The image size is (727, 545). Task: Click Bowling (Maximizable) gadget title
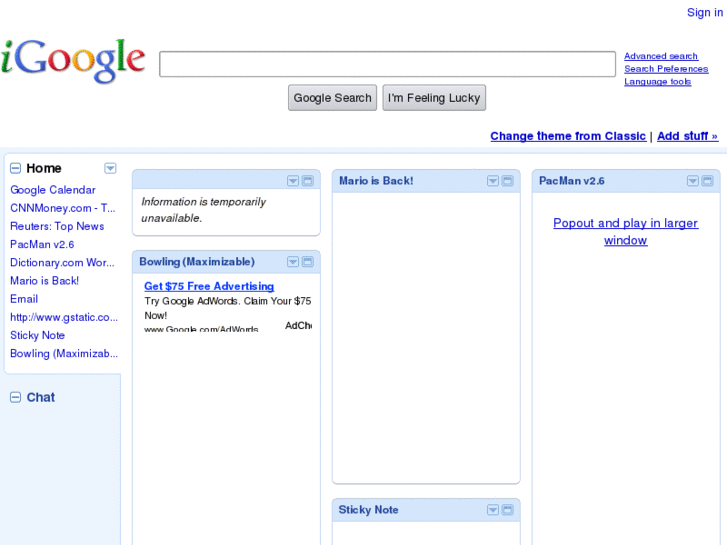tap(197, 262)
